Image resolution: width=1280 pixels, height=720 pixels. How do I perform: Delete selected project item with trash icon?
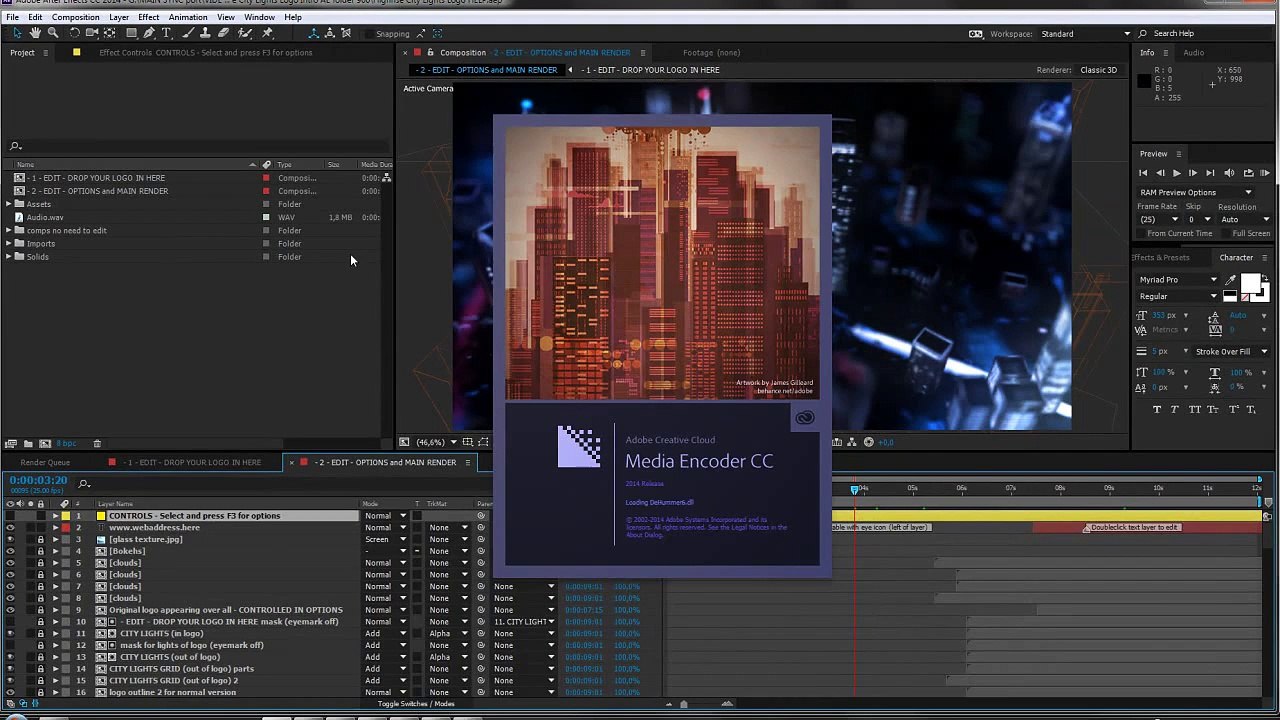click(x=97, y=443)
